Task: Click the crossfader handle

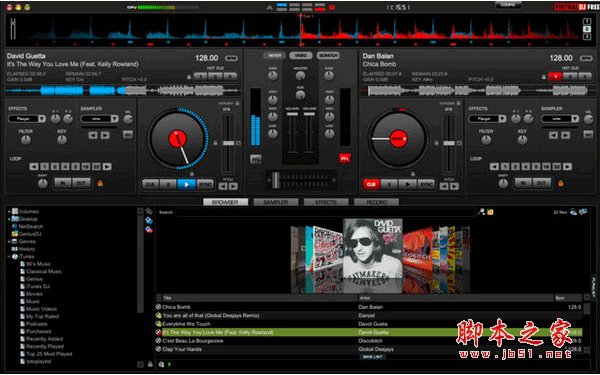Action: [276, 179]
